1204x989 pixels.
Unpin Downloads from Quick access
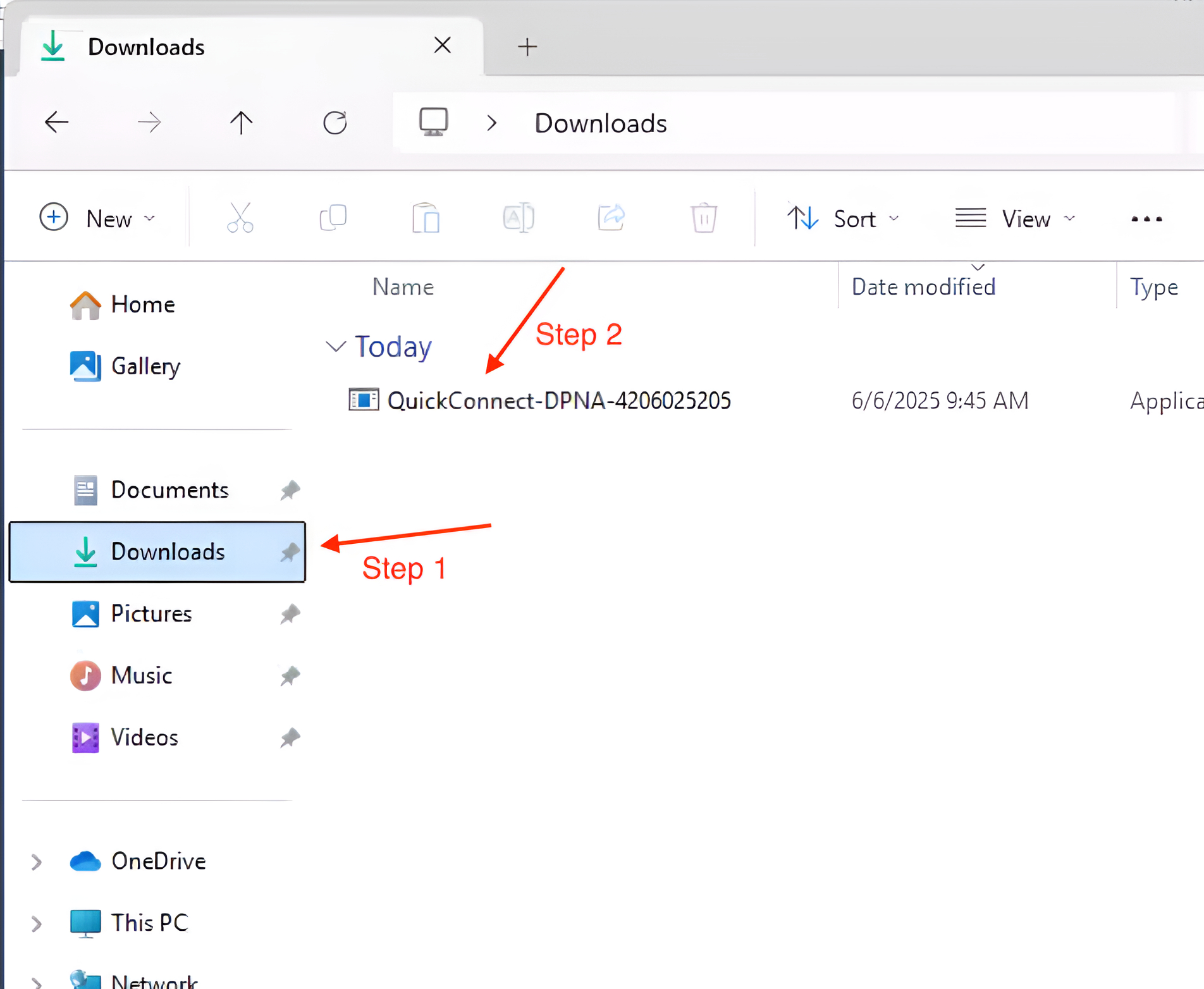pos(290,552)
